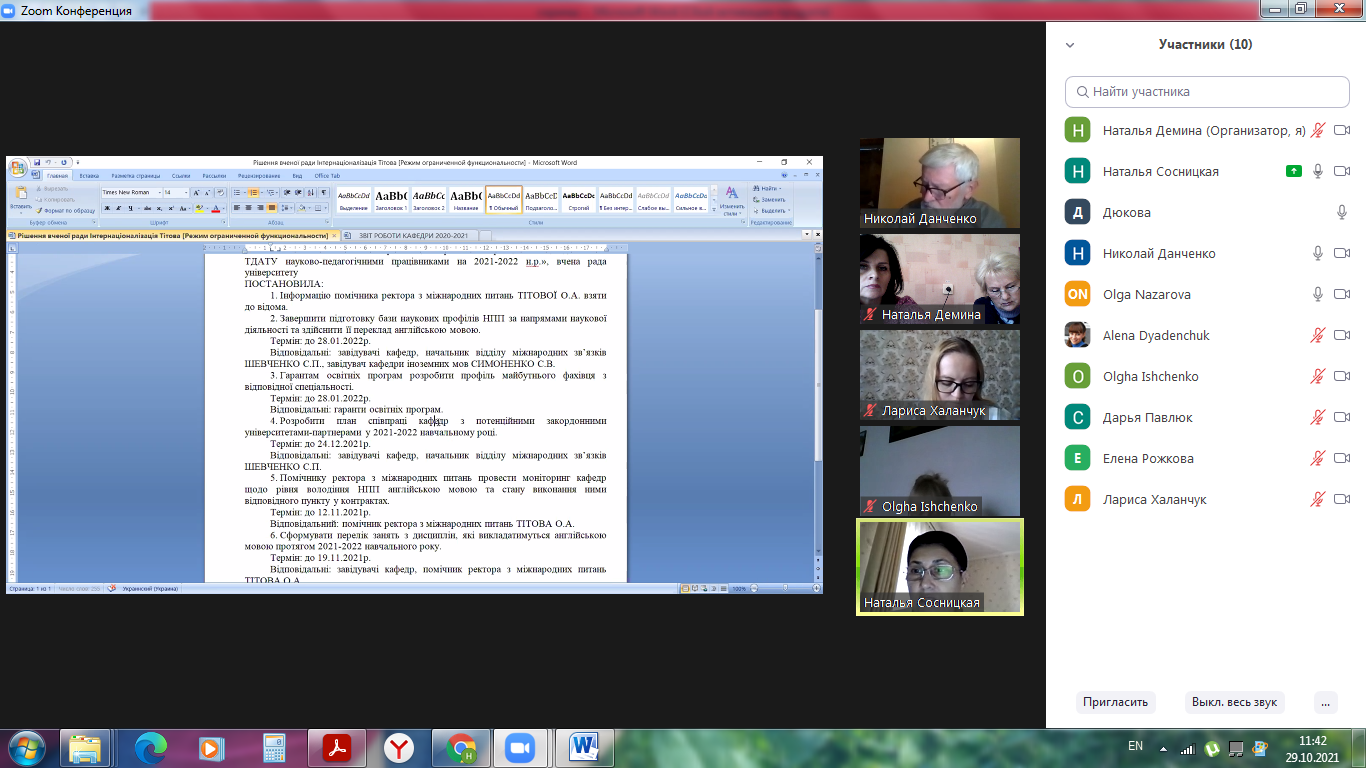This screenshot has width=1366, height=768.
Task: Click the Пригласить button
Action: pos(1115,702)
